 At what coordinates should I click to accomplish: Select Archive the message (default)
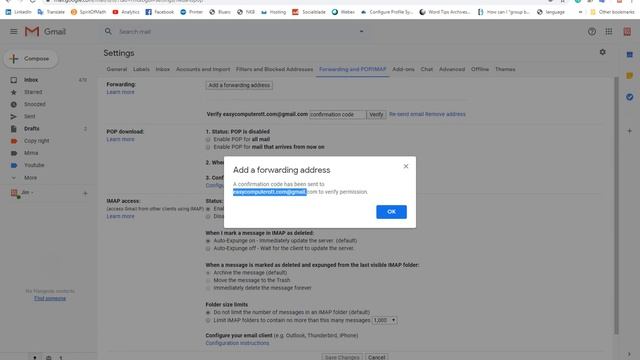208,273
